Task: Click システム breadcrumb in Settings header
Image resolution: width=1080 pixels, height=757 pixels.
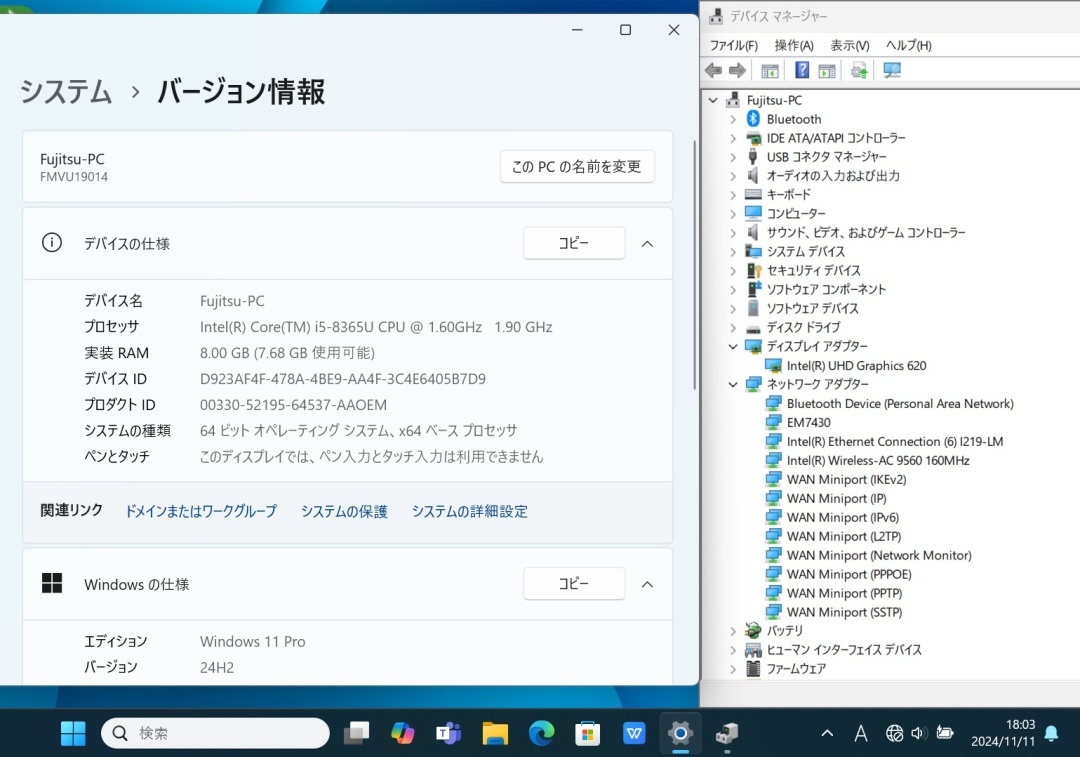Action: [x=66, y=92]
